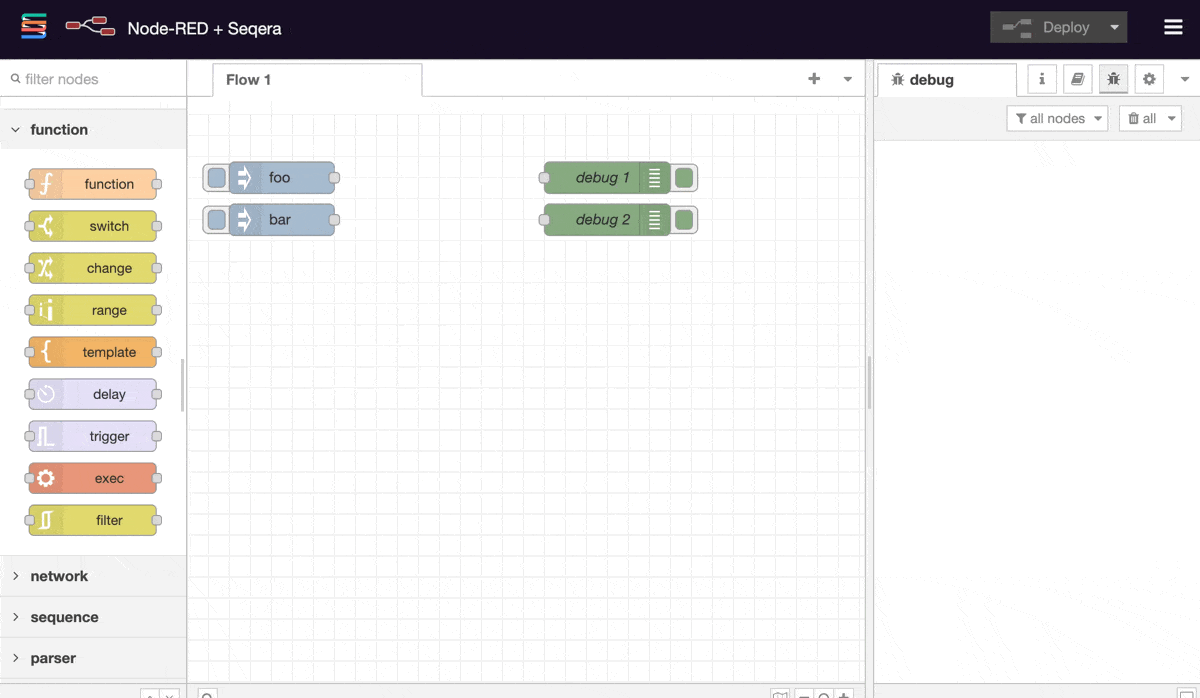
Task: Switch to the Flow 1 tab
Action: click(247, 79)
